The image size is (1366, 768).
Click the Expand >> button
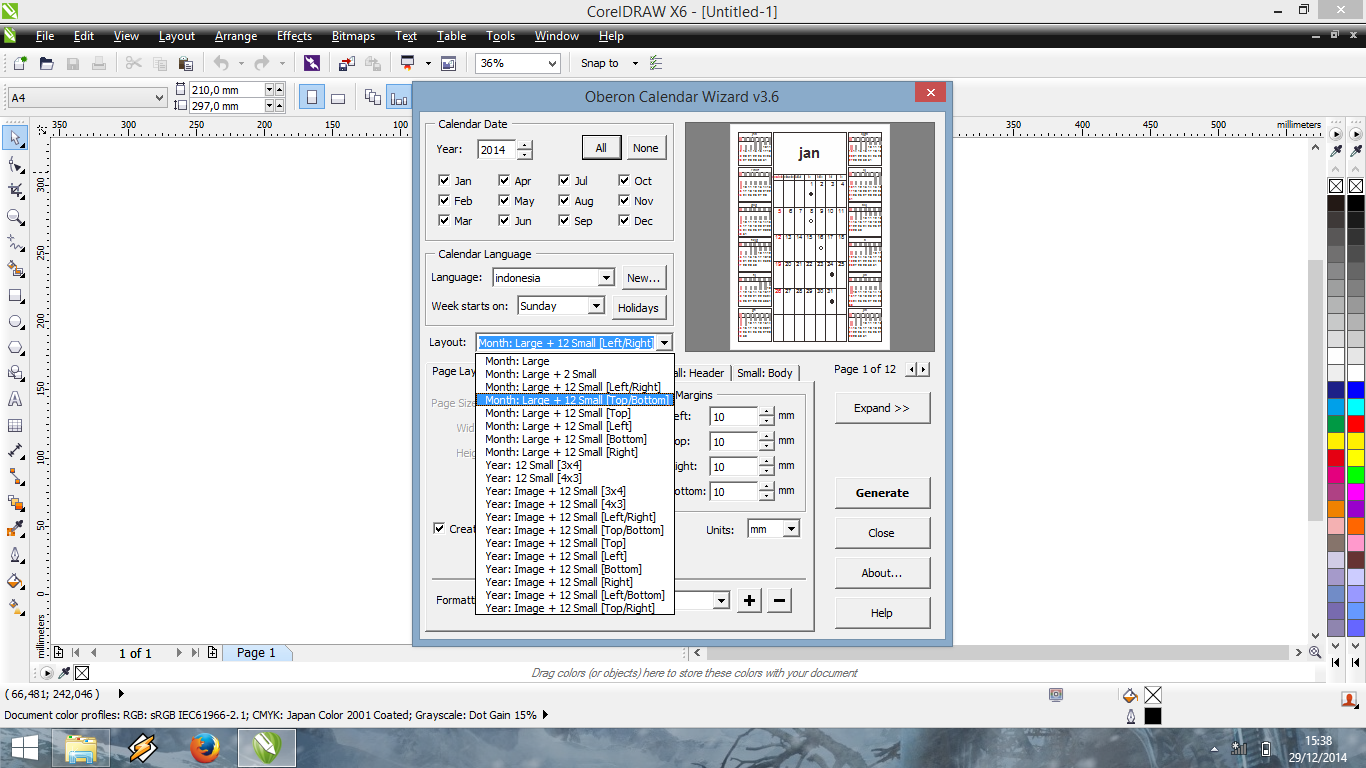click(x=882, y=408)
